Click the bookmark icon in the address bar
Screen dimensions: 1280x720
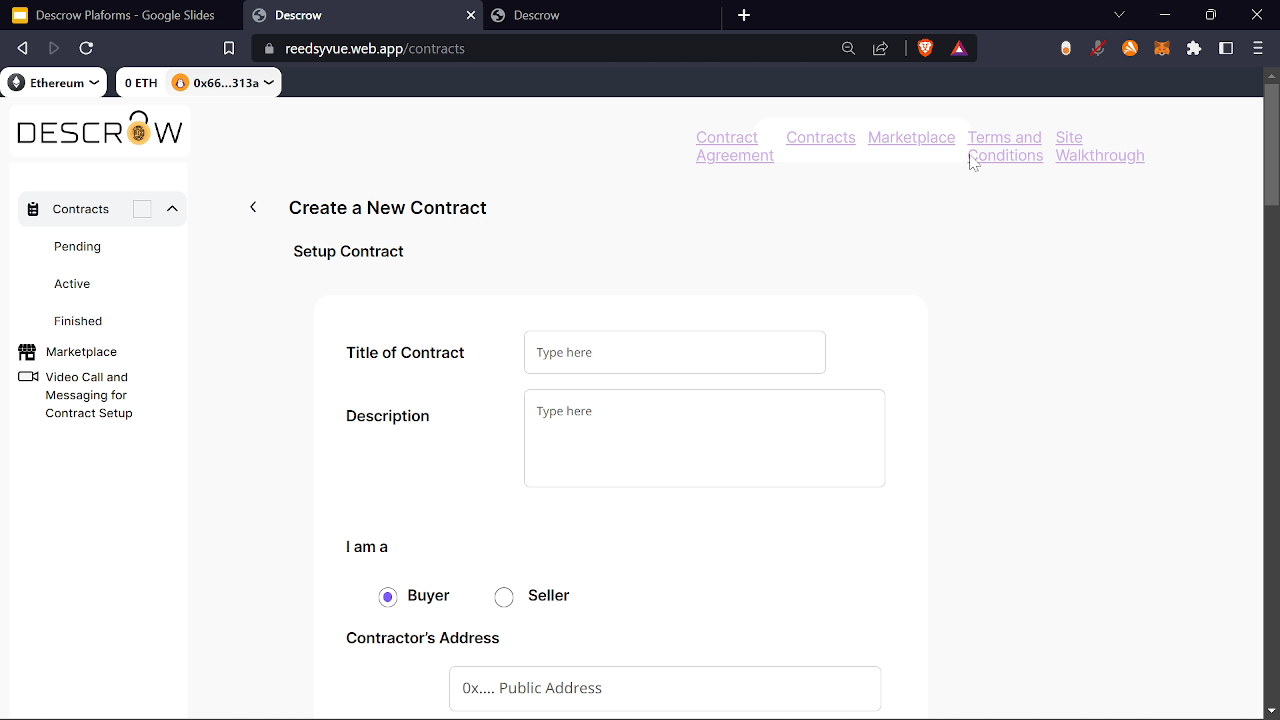pyautogui.click(x=229, y=48)
